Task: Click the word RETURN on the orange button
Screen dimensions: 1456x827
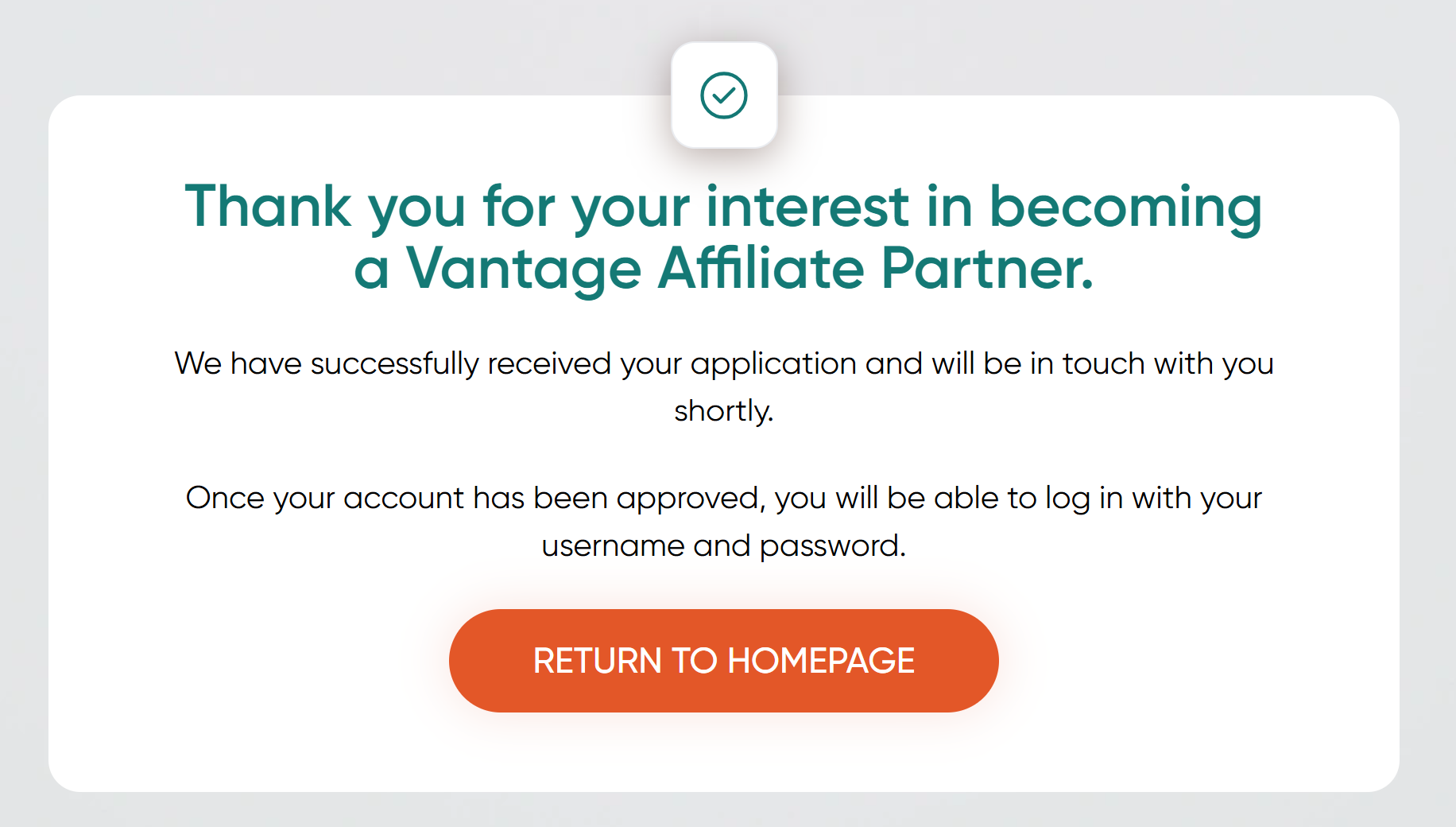Action: (x=597, y=661)
